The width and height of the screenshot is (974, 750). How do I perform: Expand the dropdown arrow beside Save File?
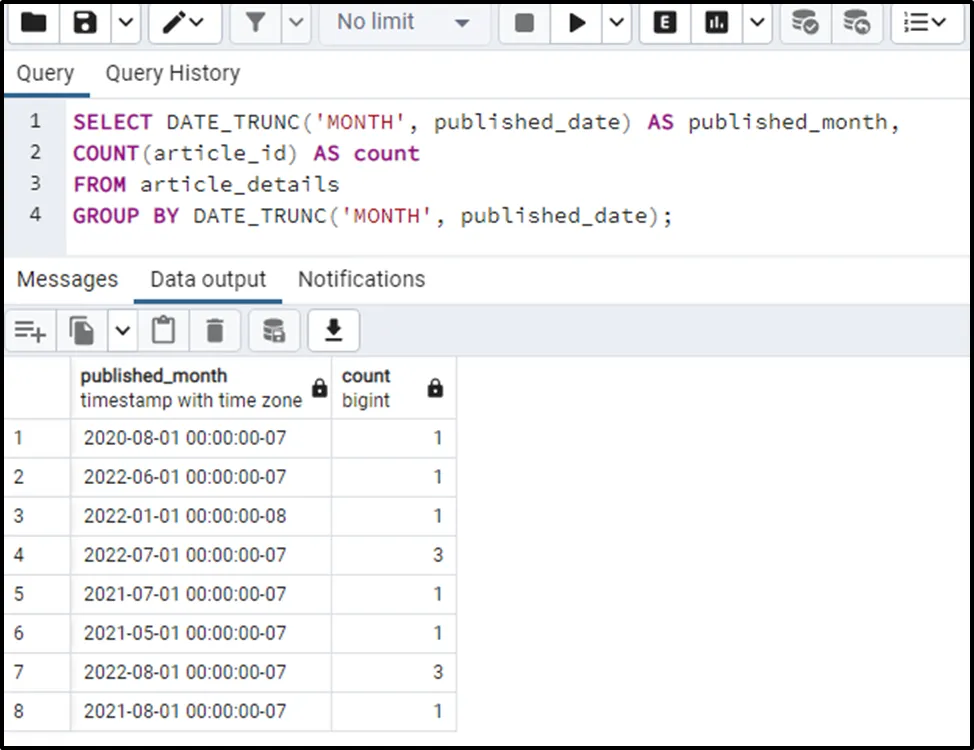124,22
